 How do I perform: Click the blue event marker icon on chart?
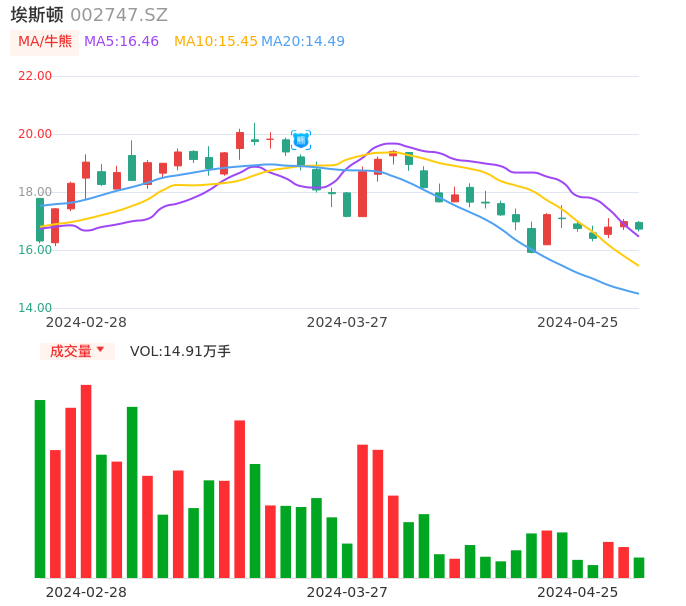(301, 140)
